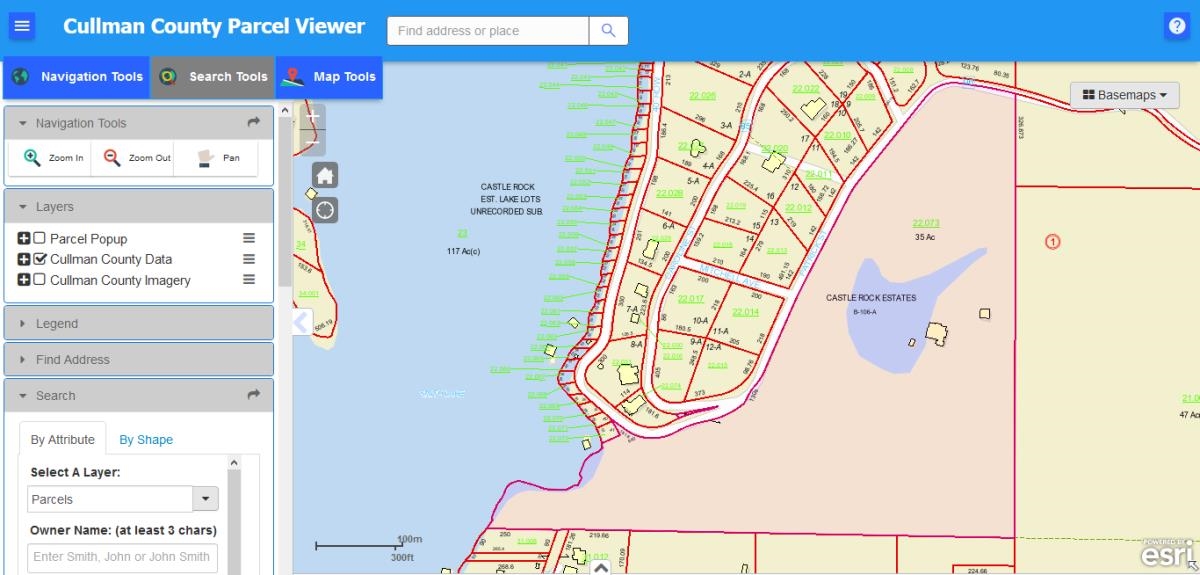
Task: Open the hamburger menu in header
Action: 22,26
